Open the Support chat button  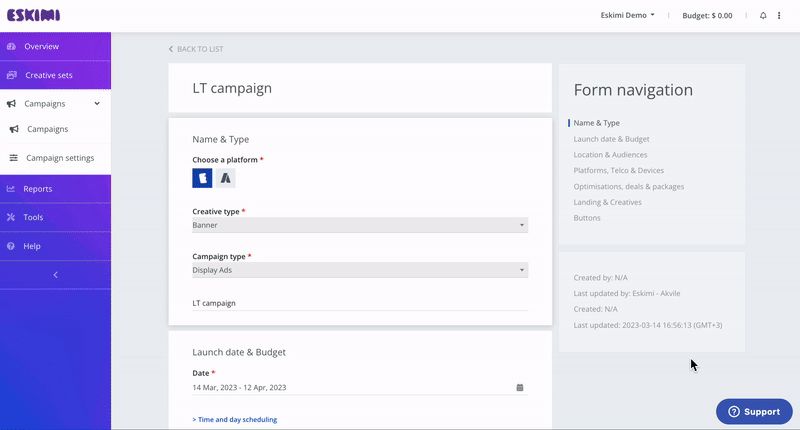[x=754, y=412]
